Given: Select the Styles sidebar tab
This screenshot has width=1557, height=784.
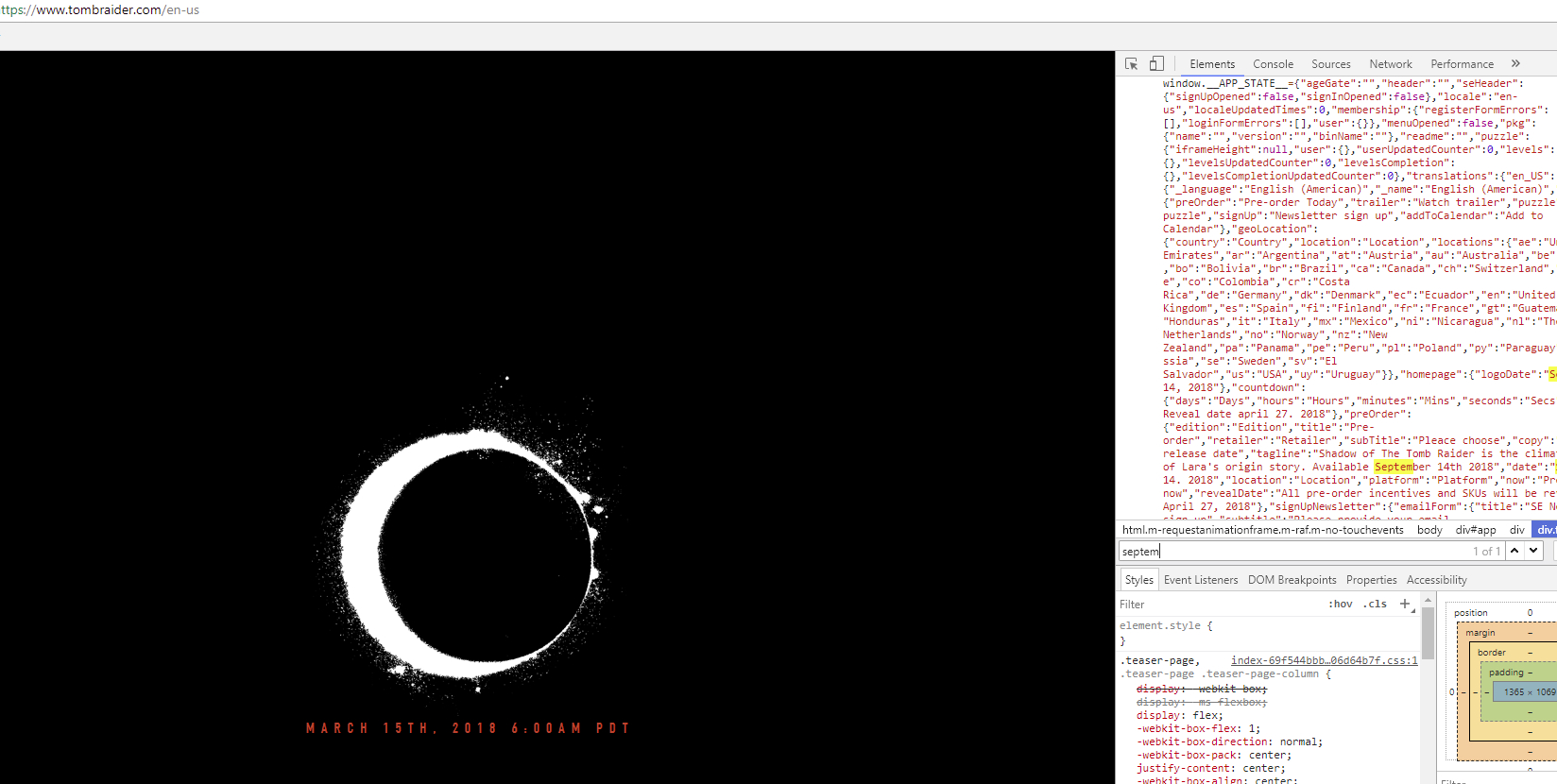Looking at the screenshot, I should (x=1138, y=580).
